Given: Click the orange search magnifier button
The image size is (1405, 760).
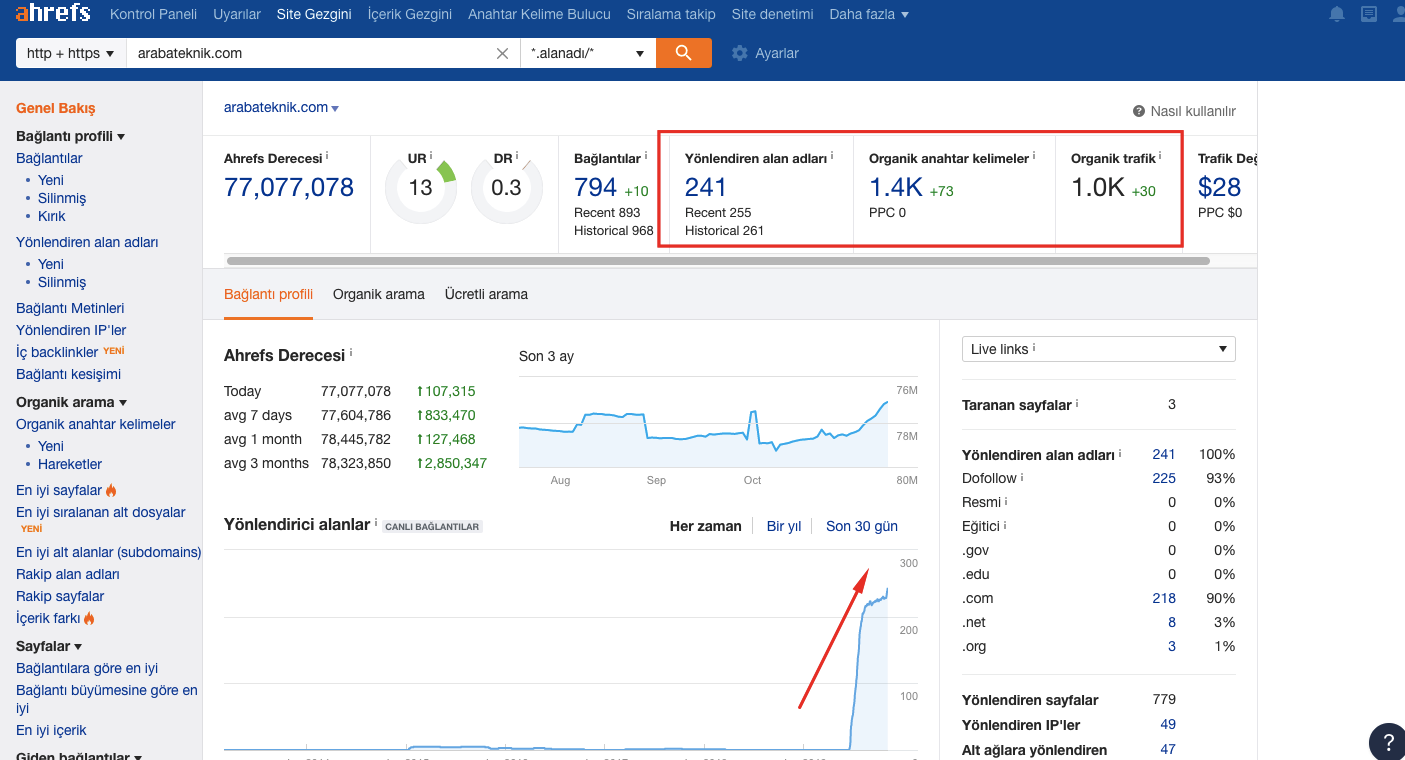Looking at the screenshot, I should 684,53.
